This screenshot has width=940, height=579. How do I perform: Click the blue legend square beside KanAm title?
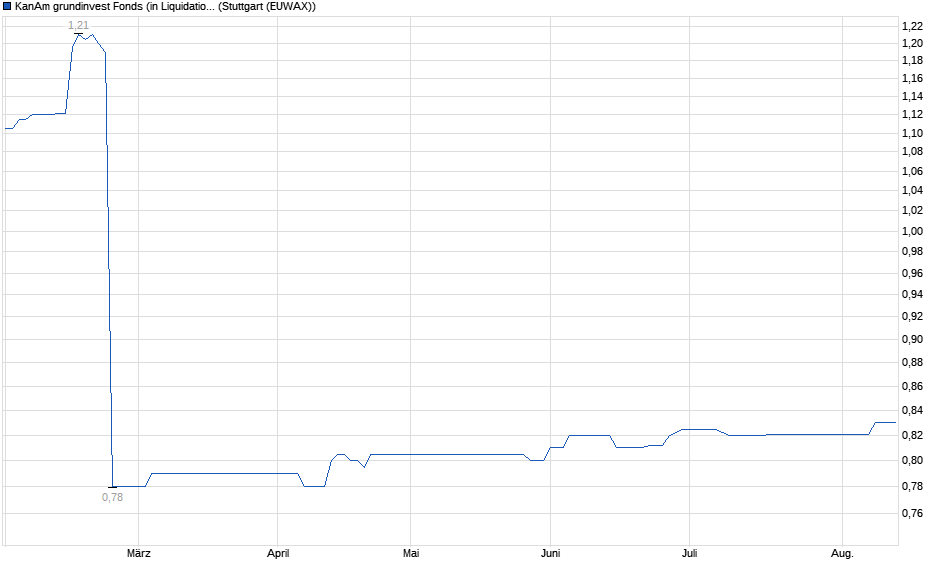coord(7,7)
